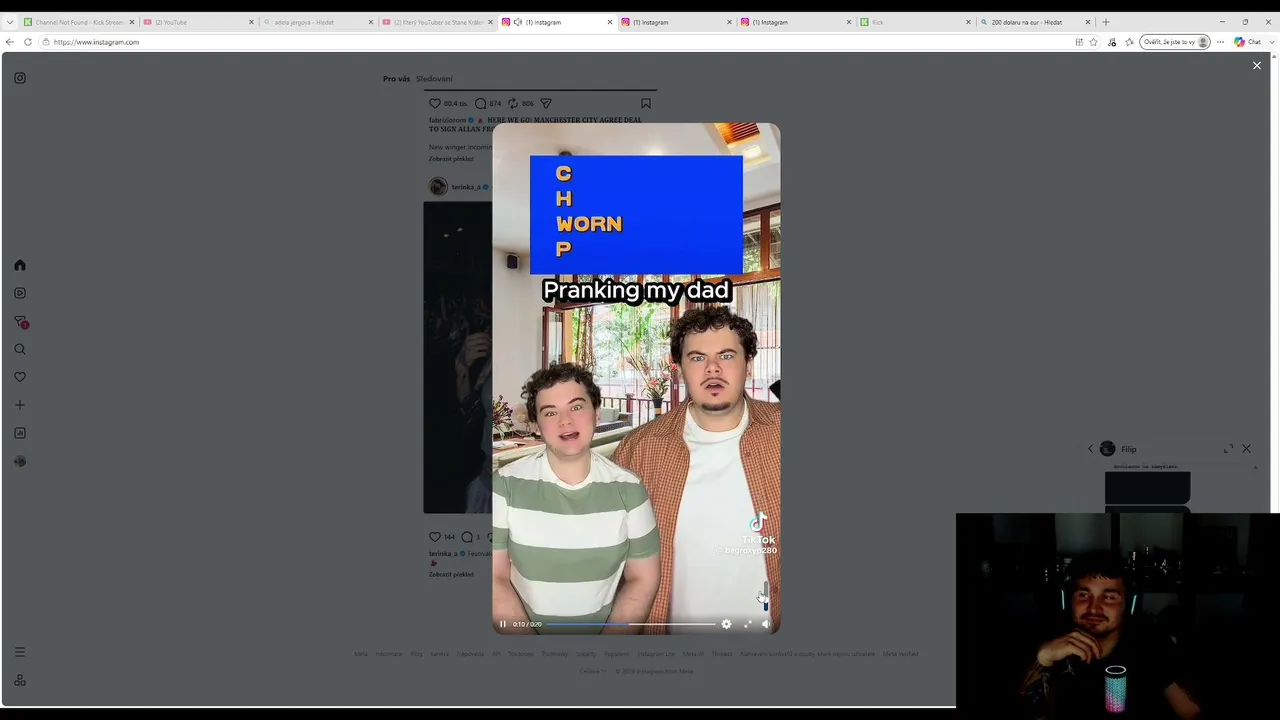Image resolution: width=1280 pixels, height=720 pixels.
Task: Open the browser settings and more menu
Action: point(1220,42)
